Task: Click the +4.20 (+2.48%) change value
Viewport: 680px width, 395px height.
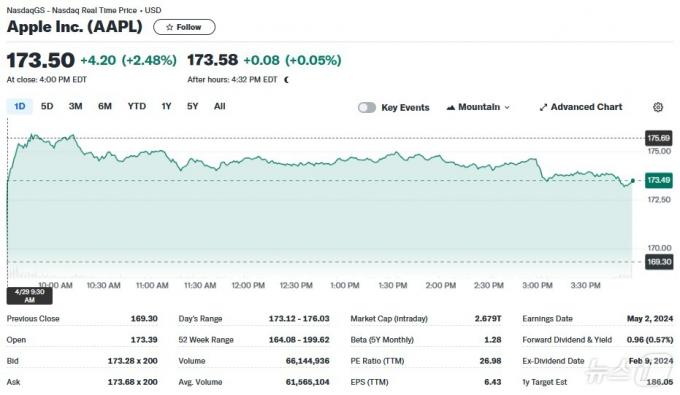Action: point(129,60)
